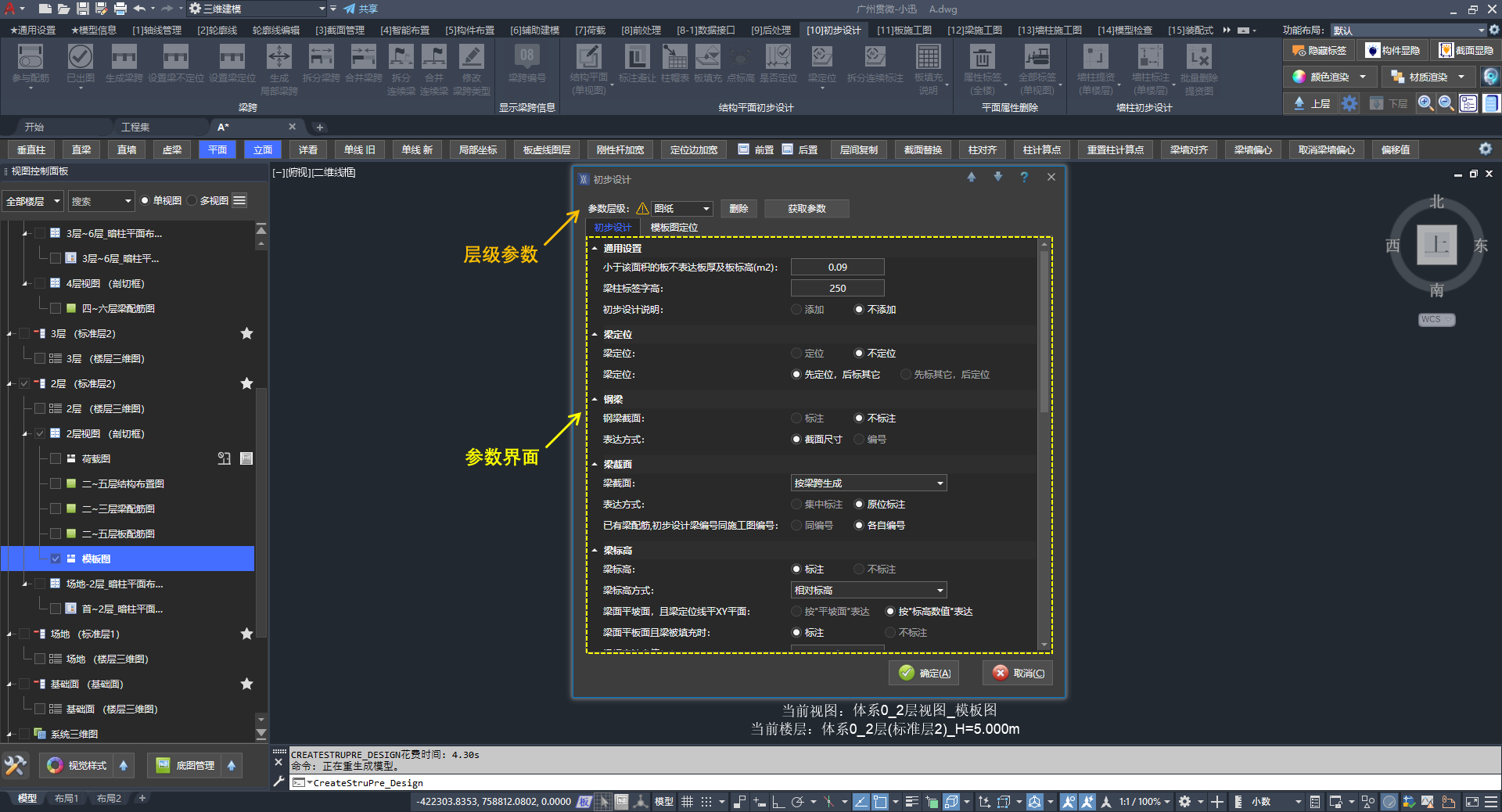The height and width of the screenshot is (812, 1502).
Task: Open the 梁截面 按梁跨生成 dropdown
Action: point(868,483)
